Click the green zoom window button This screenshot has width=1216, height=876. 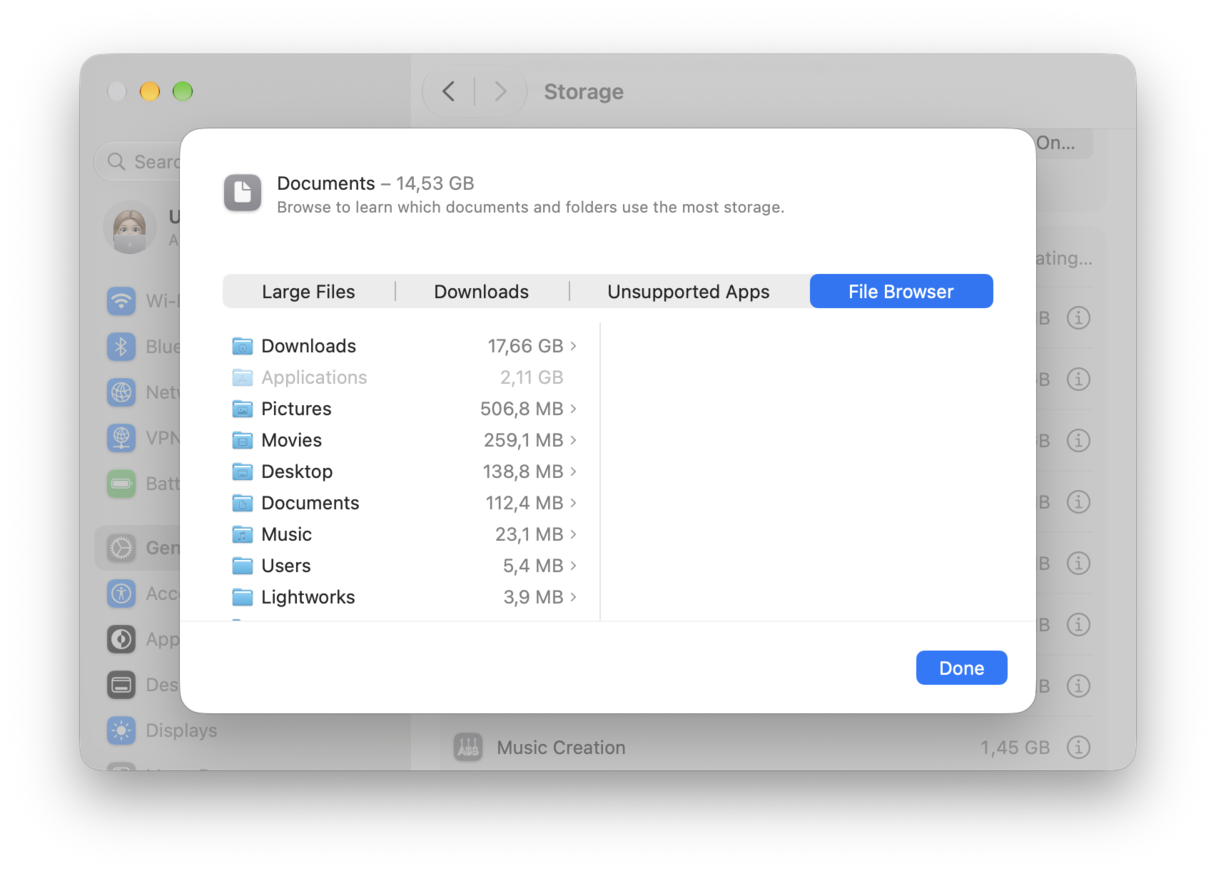point(182,91)
